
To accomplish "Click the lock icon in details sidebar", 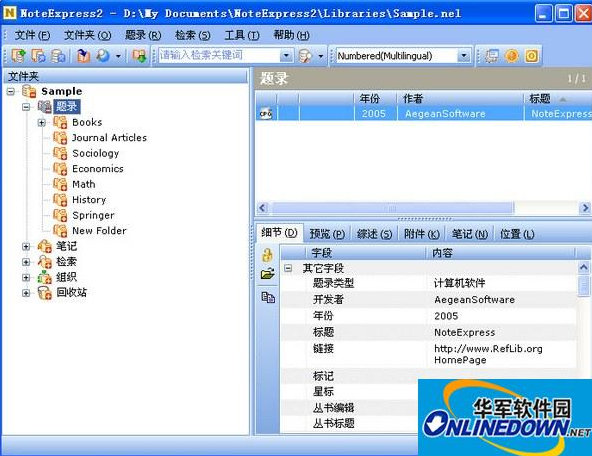I will [x=267, y=255].
